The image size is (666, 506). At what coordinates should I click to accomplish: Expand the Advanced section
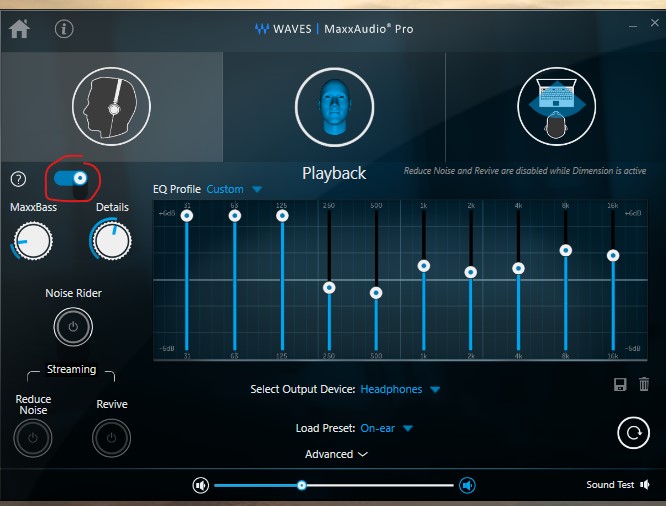[x=336, y=454]
